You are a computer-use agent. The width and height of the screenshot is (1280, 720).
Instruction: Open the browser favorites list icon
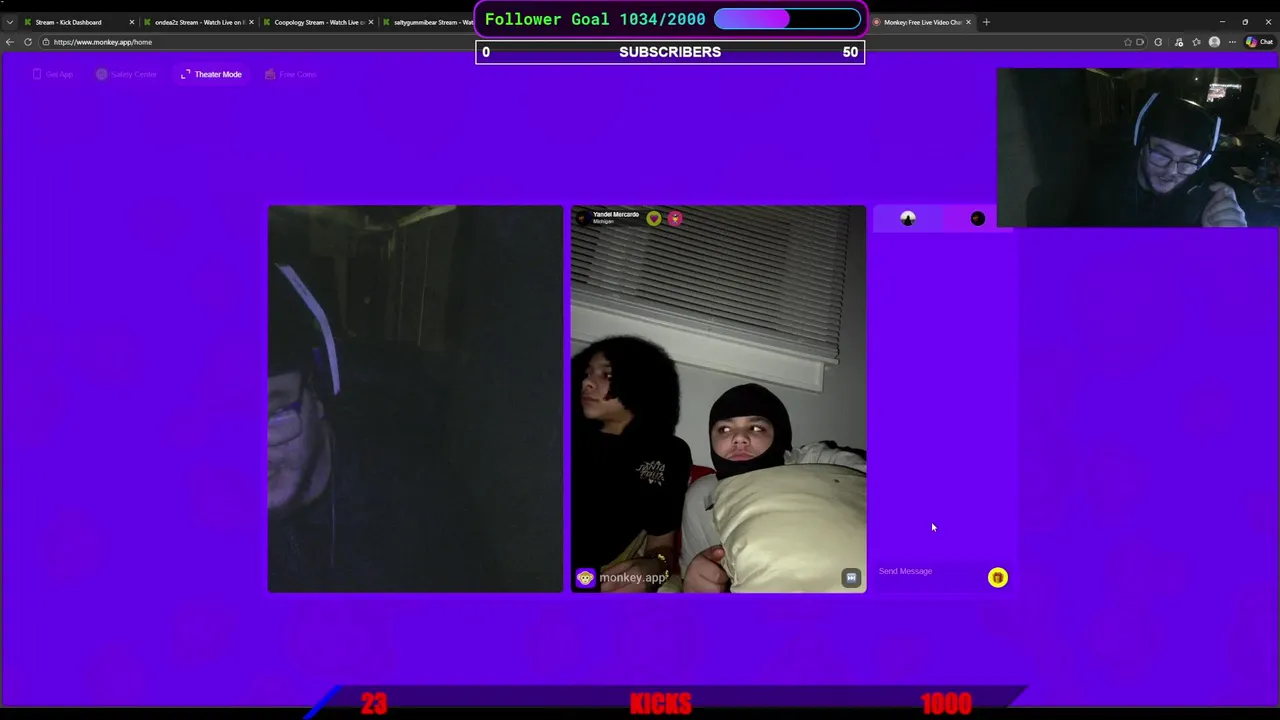coord(1196,42)
